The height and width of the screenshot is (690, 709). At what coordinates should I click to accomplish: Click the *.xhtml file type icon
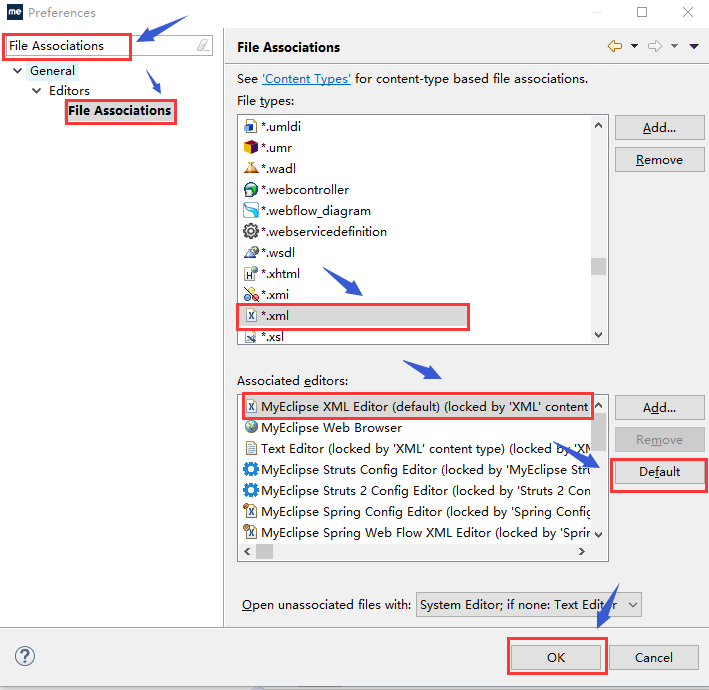coord(251,274)
